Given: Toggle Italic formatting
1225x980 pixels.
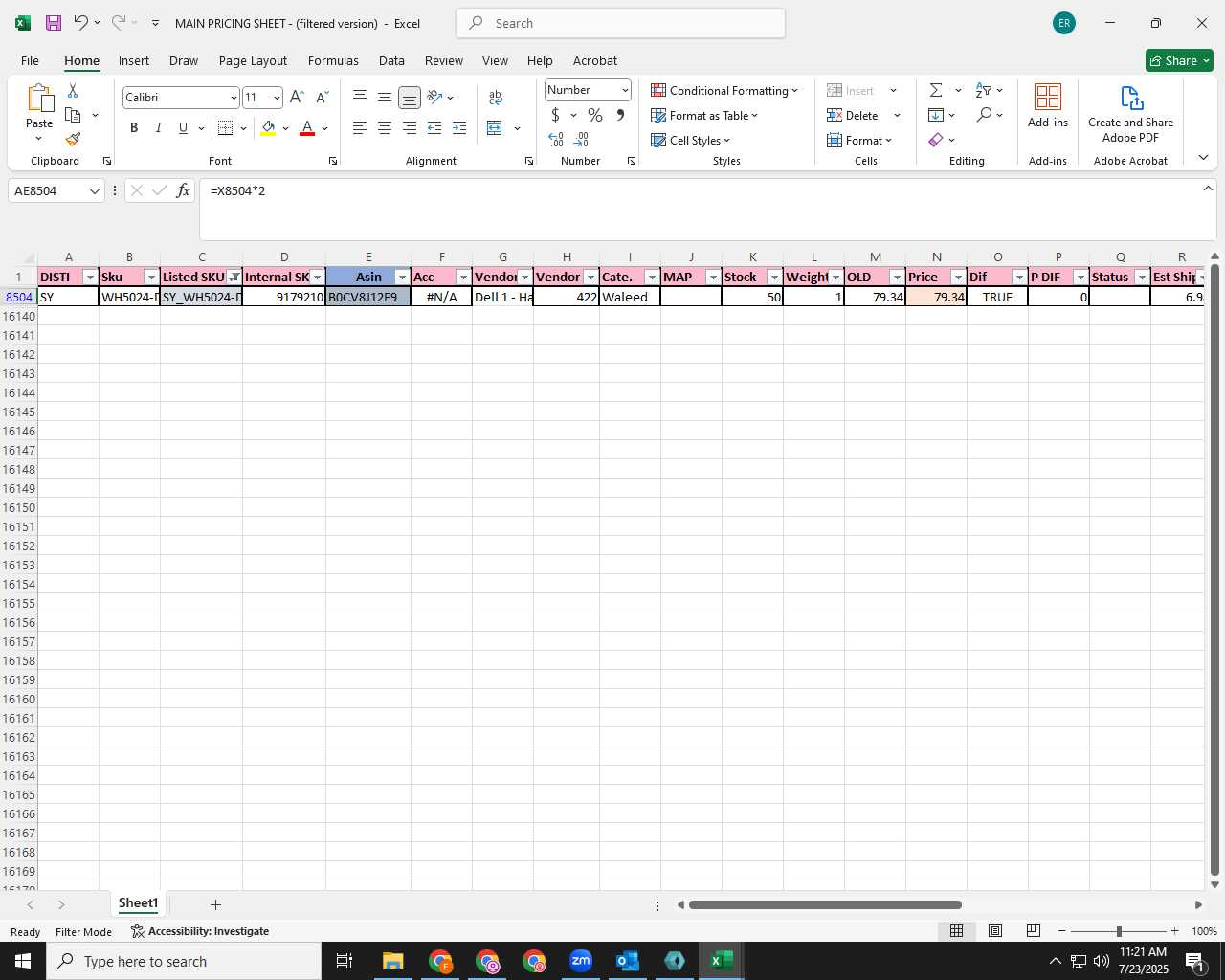Looking at the screenshot, I should (158, 128).
